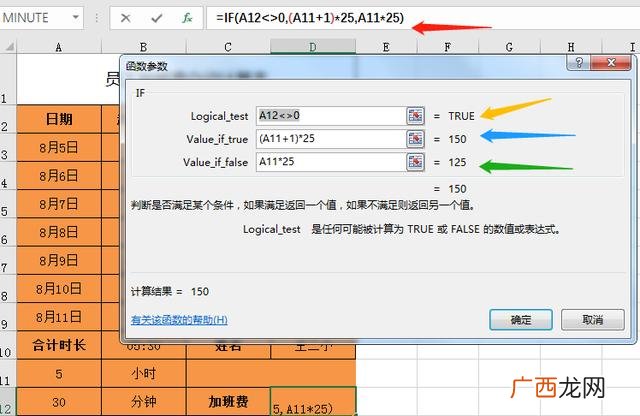Click cell A11 containing 5
This screenshot has height=416, width=640.
[x=59, y=374]
